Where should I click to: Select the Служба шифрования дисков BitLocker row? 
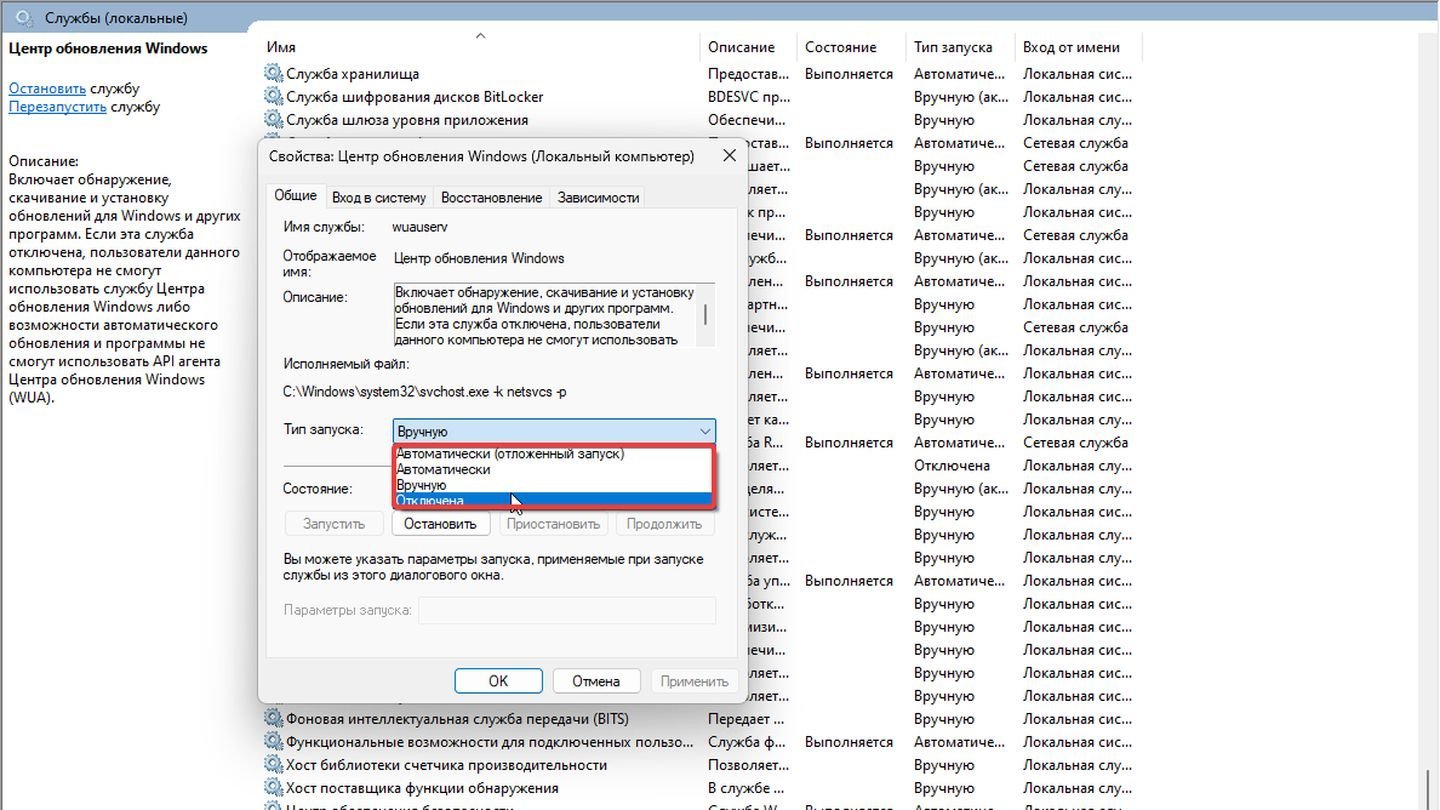[x=415, y=96]
